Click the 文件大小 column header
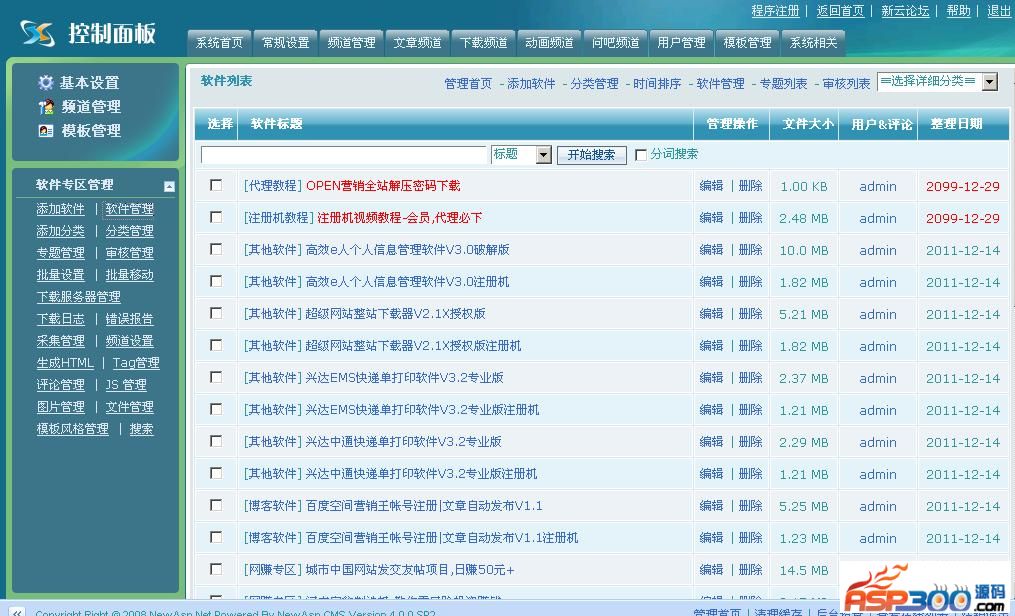Screen dimensions: 1015x616 click(x=808, y=124)
